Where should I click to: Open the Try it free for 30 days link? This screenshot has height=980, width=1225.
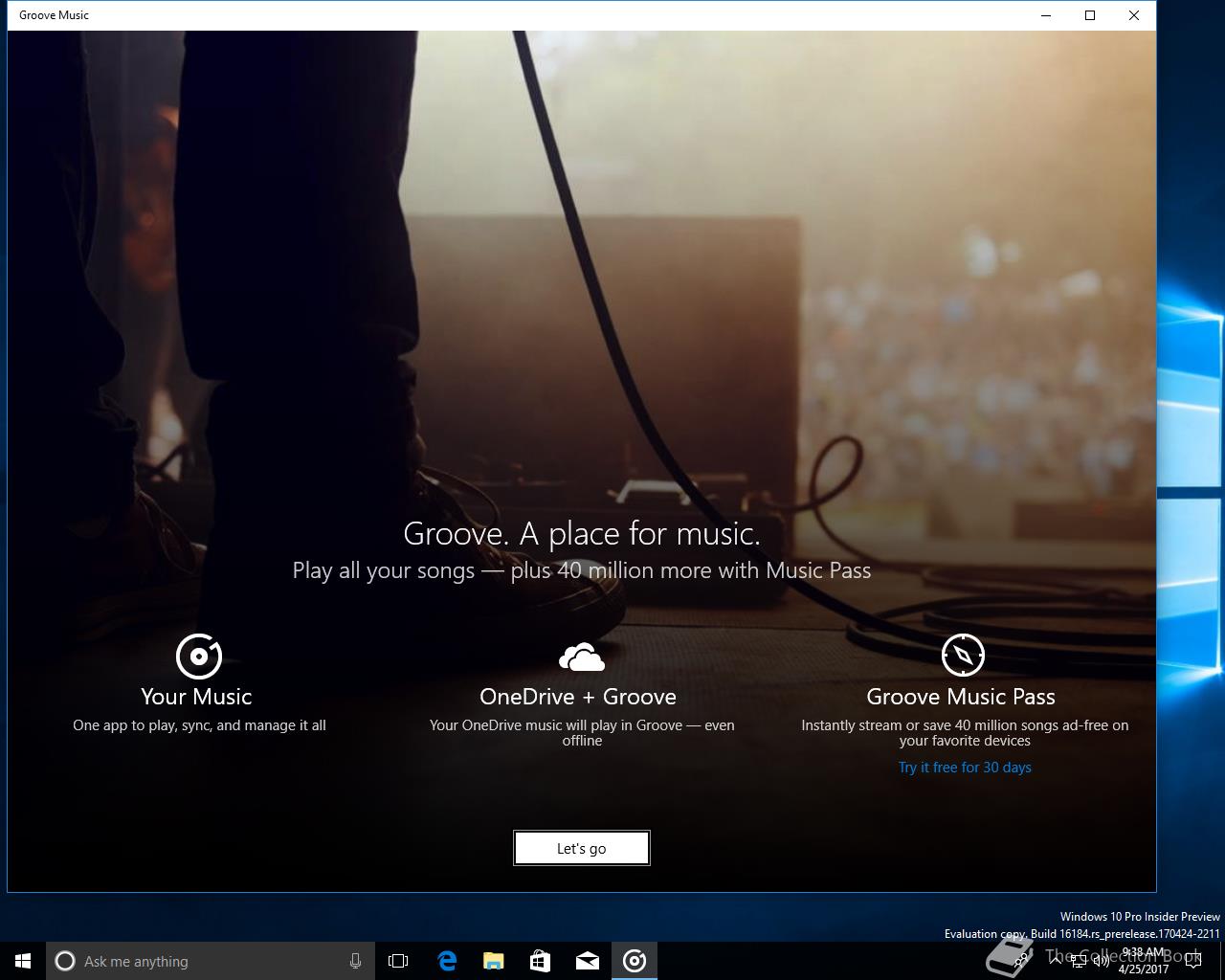[x=965, y=768]
